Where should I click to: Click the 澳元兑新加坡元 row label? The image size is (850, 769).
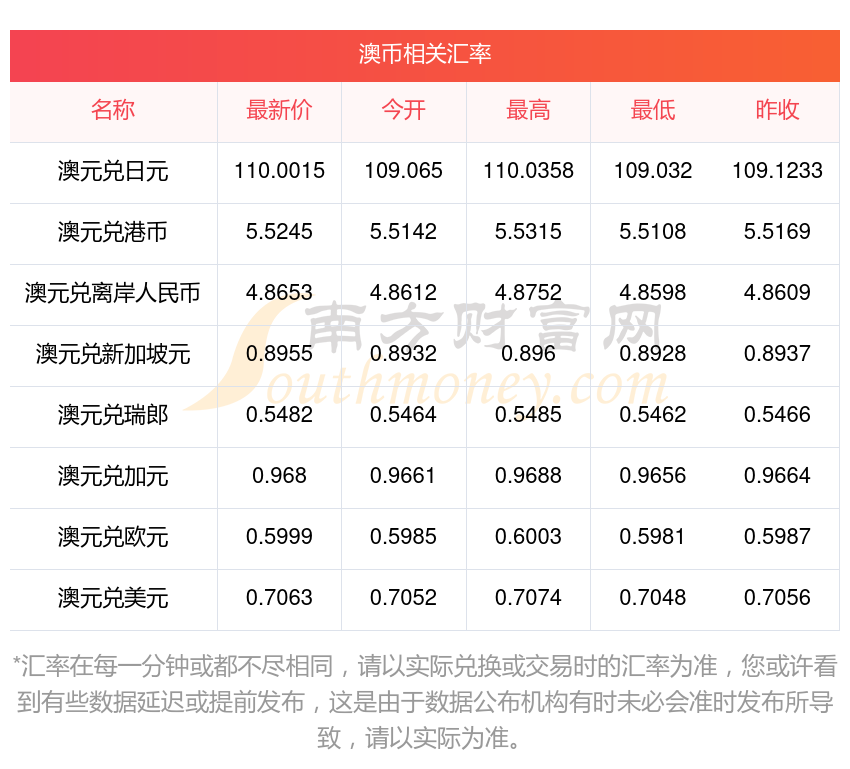[x=113, y=355]
